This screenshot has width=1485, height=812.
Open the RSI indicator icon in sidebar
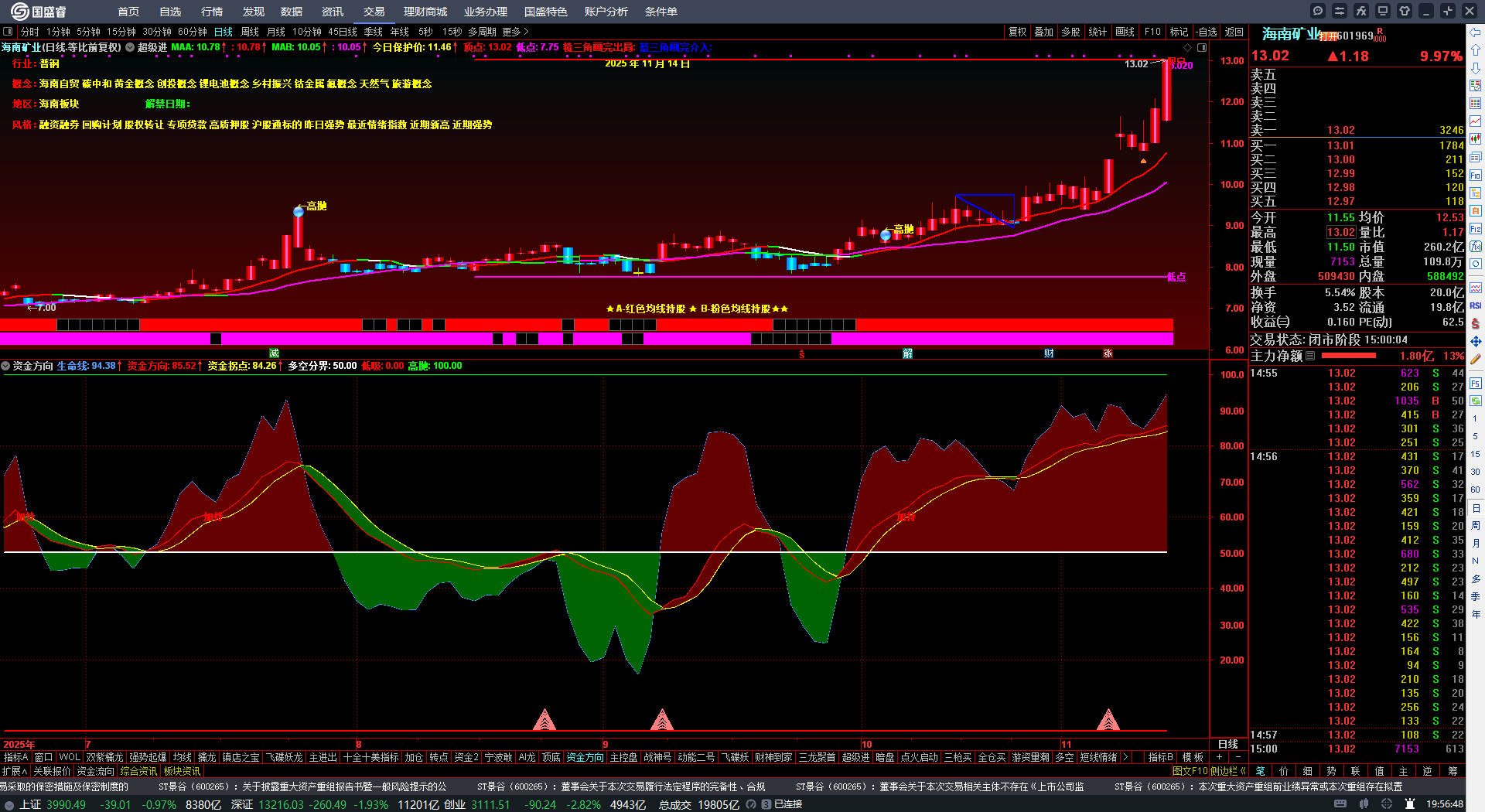(x=1476, y=305)
